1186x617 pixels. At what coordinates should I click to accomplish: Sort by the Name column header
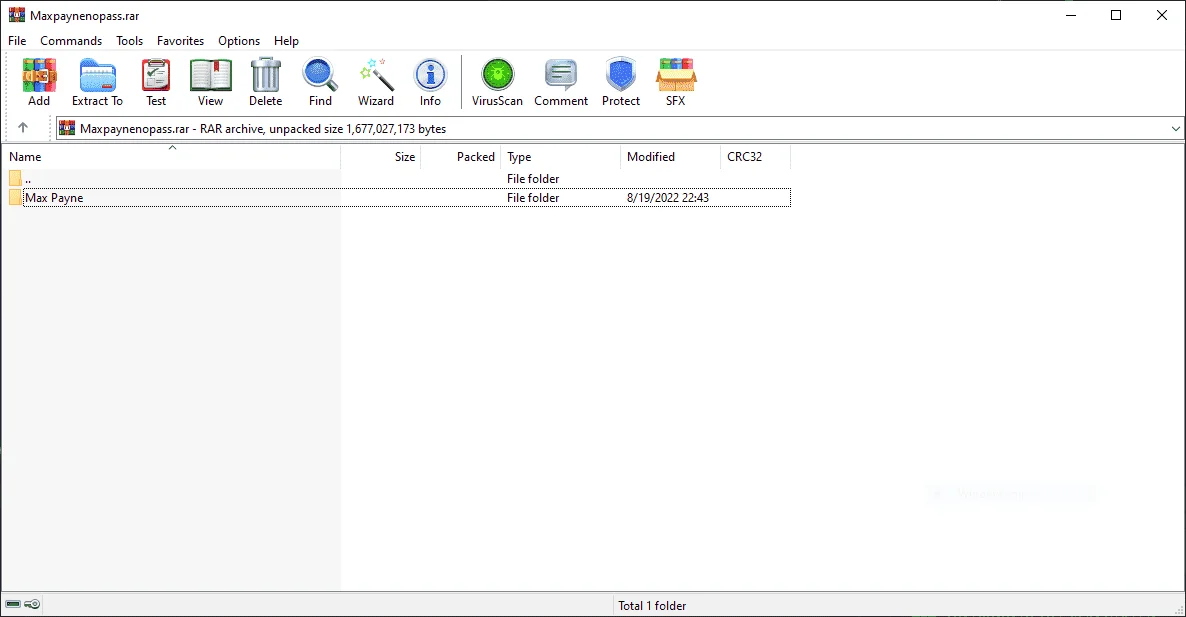pos(172,157)
